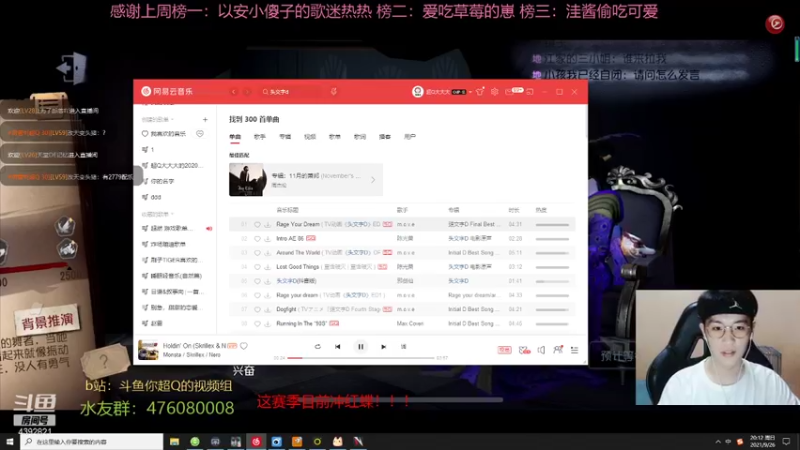
Task: Go forward with the navigation arrow
Action: coord(247,92)
